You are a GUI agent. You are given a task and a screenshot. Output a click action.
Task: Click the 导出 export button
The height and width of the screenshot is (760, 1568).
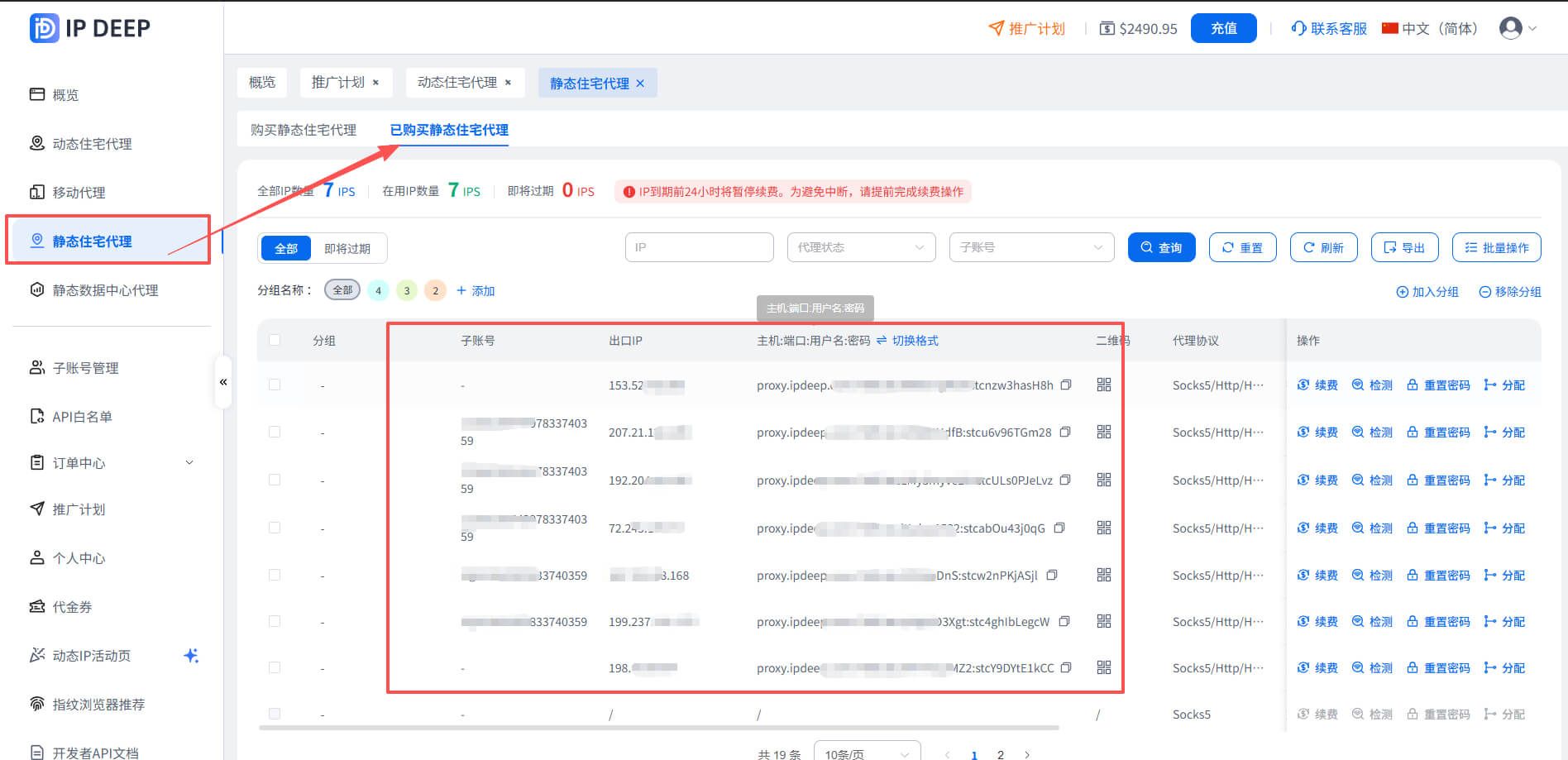[x=1405, y=247]
